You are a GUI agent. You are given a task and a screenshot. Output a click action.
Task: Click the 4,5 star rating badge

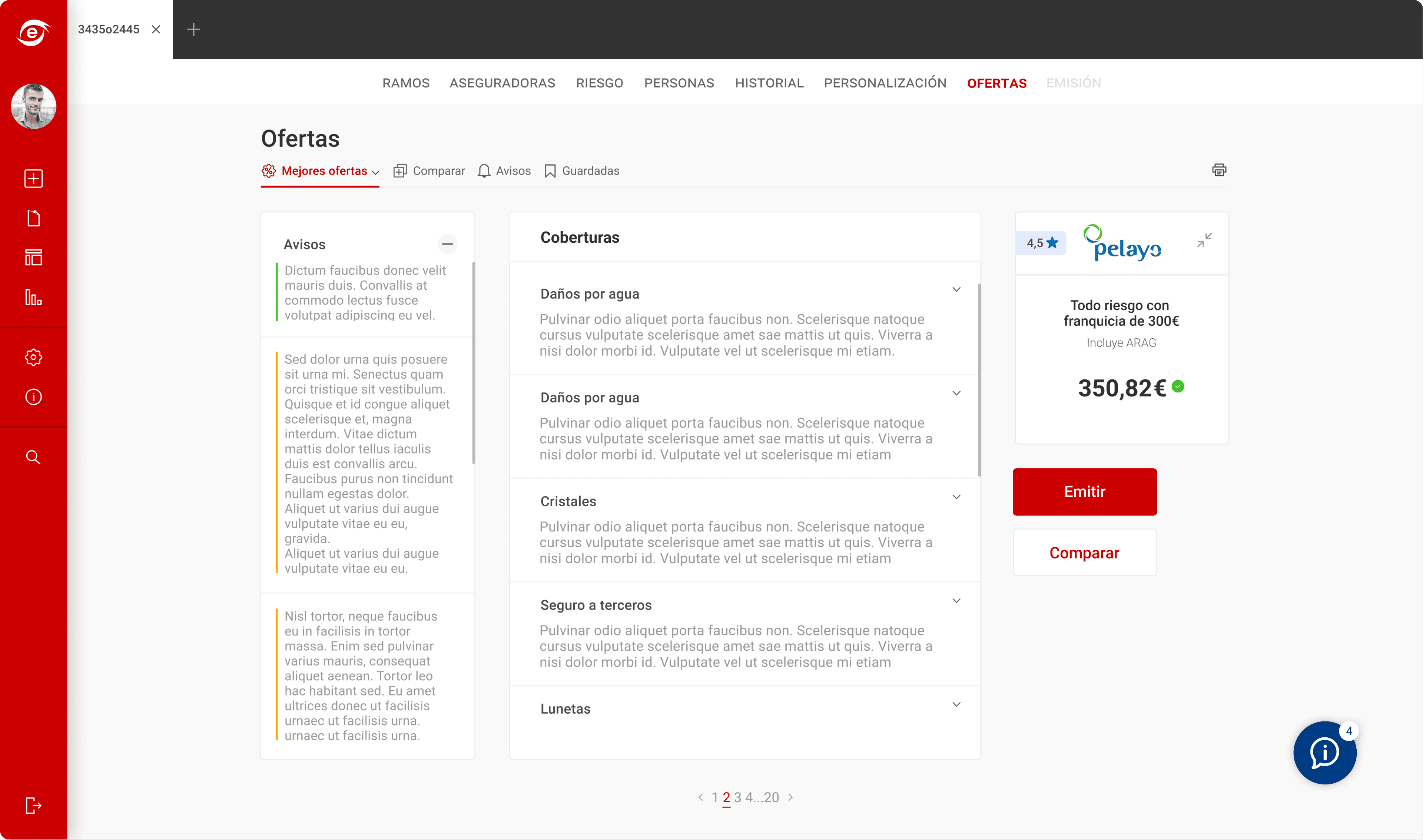(x=1042, y=243)
